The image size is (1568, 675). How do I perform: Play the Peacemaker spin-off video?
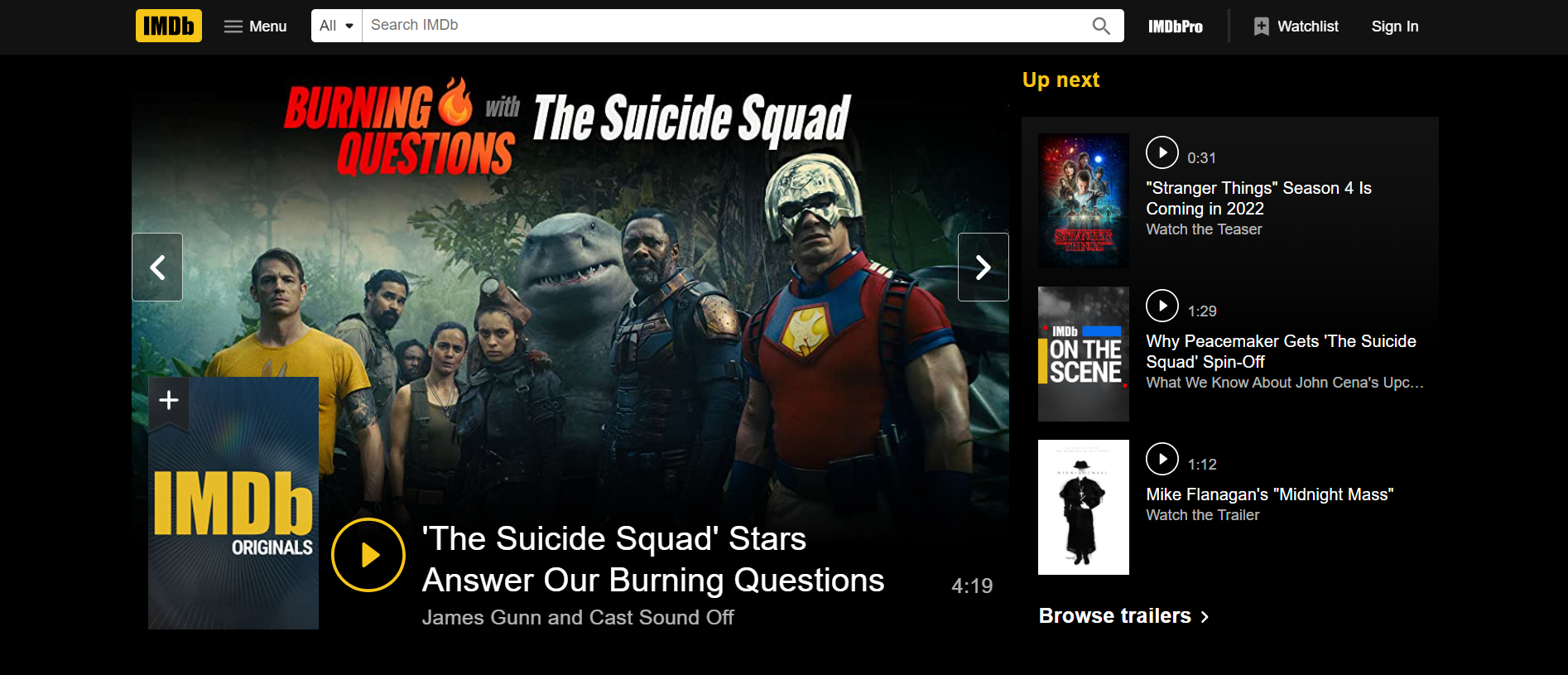[1162, 306]
